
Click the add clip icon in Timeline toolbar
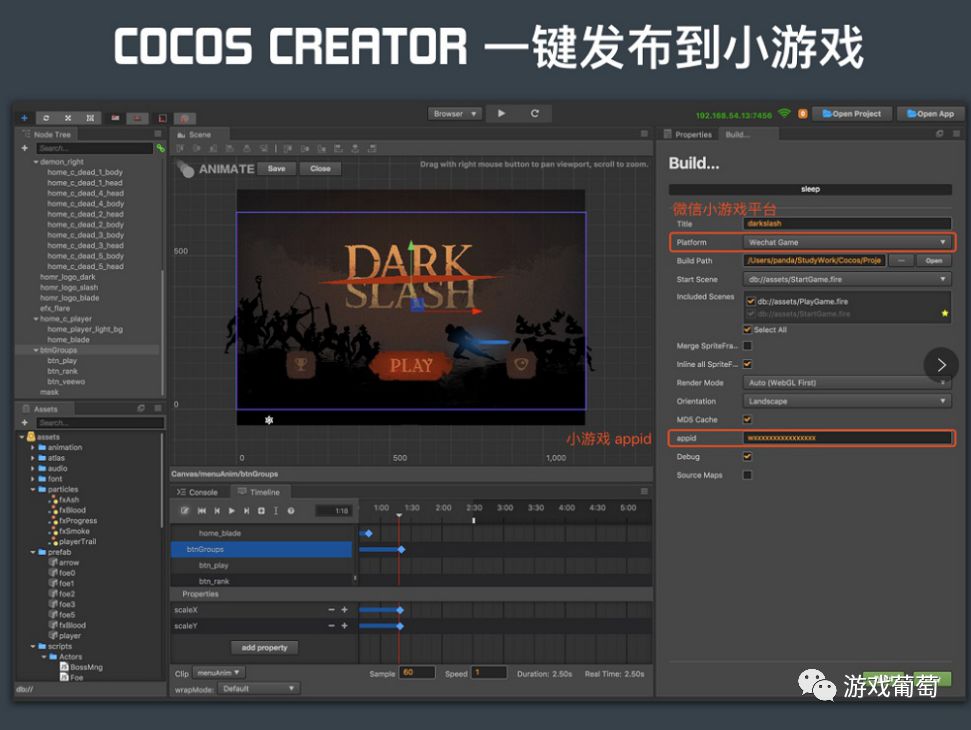(x=261, y=511)
